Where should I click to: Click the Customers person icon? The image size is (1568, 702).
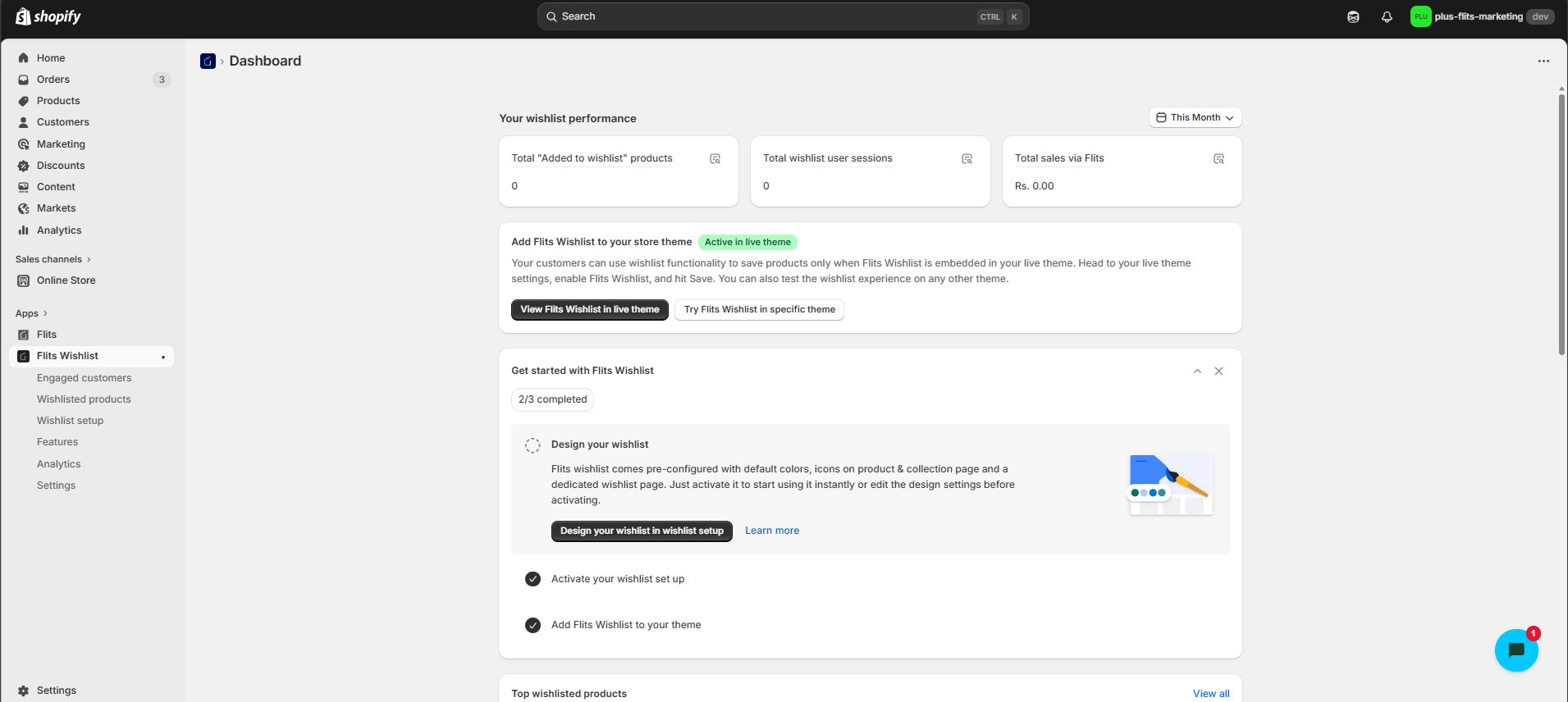pyautogui.click(x=24, y=122)
